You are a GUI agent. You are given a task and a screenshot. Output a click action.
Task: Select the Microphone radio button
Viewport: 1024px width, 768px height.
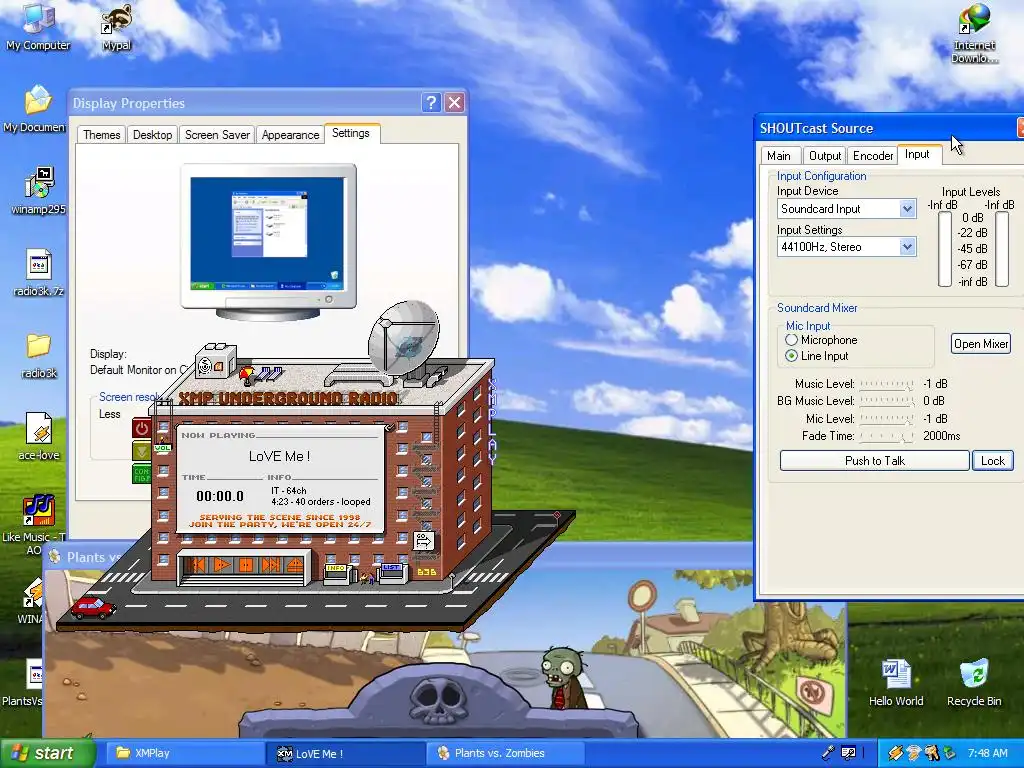(792, 340)
